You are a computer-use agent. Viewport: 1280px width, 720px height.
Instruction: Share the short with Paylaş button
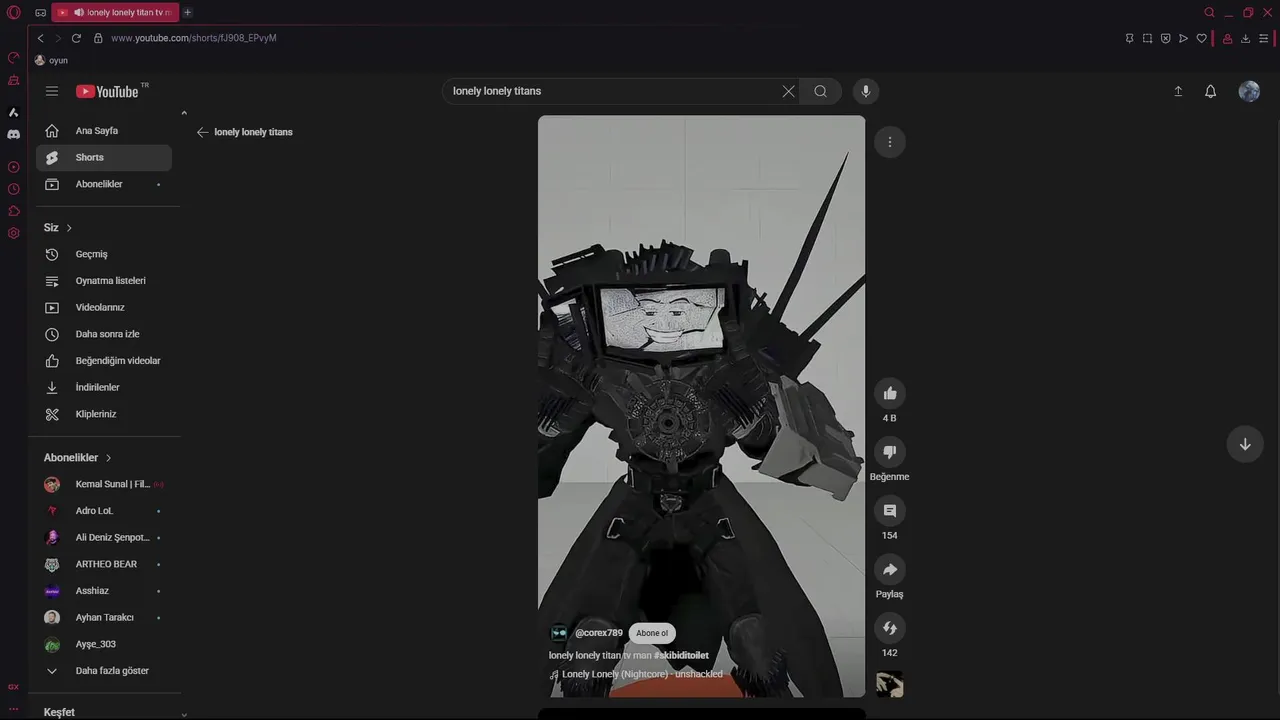coord(889,569)
